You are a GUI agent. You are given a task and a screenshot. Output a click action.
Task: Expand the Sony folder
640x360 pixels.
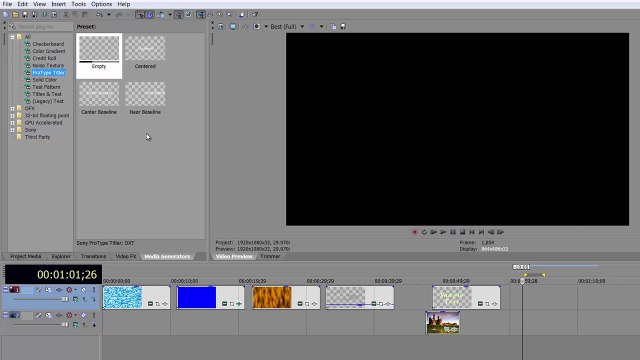pos(13,130)
